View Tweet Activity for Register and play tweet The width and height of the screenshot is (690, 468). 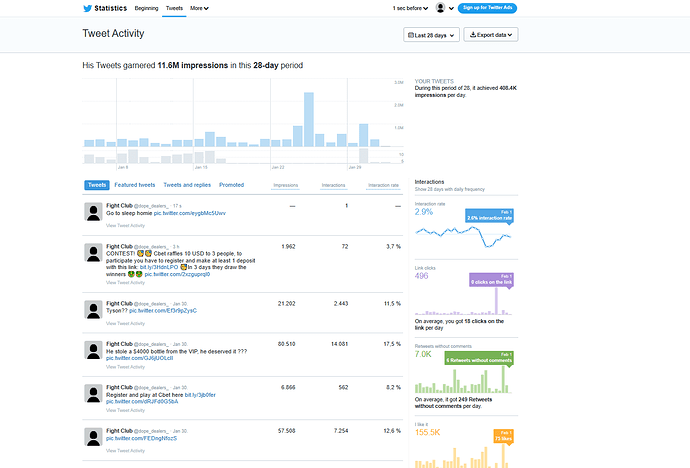pos(125,410)
